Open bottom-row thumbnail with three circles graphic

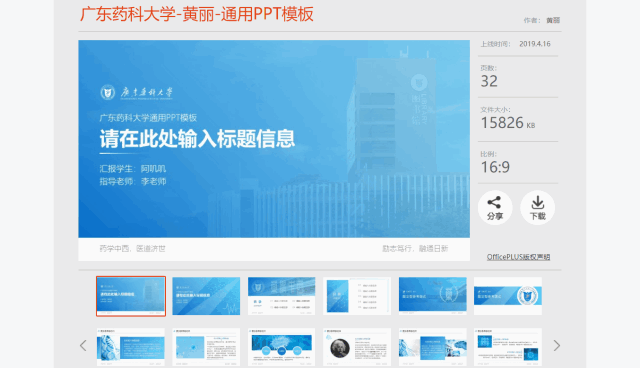point(282,347)
